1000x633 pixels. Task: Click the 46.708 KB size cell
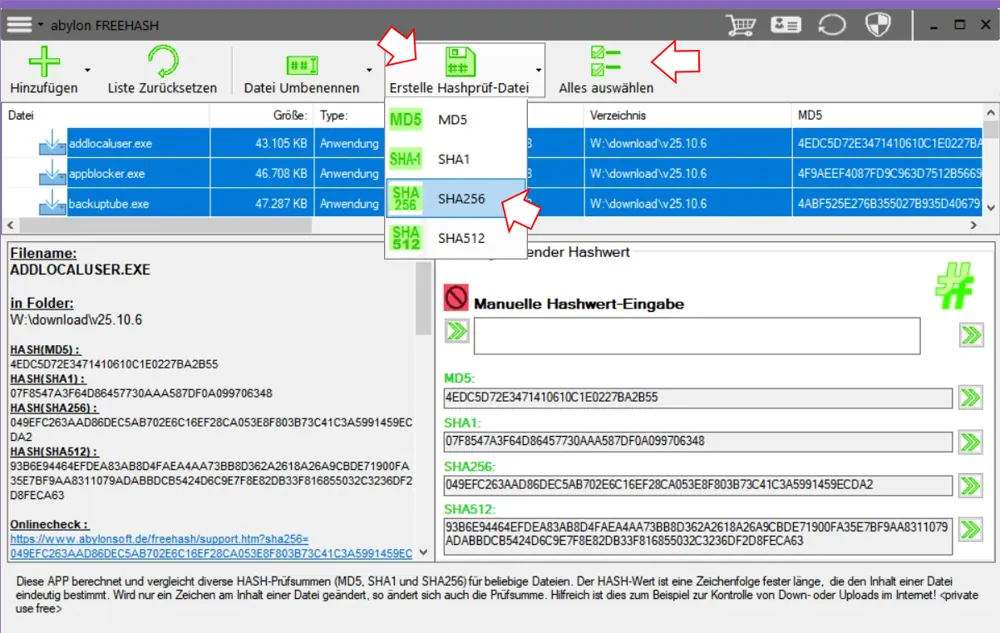(261, 173)
